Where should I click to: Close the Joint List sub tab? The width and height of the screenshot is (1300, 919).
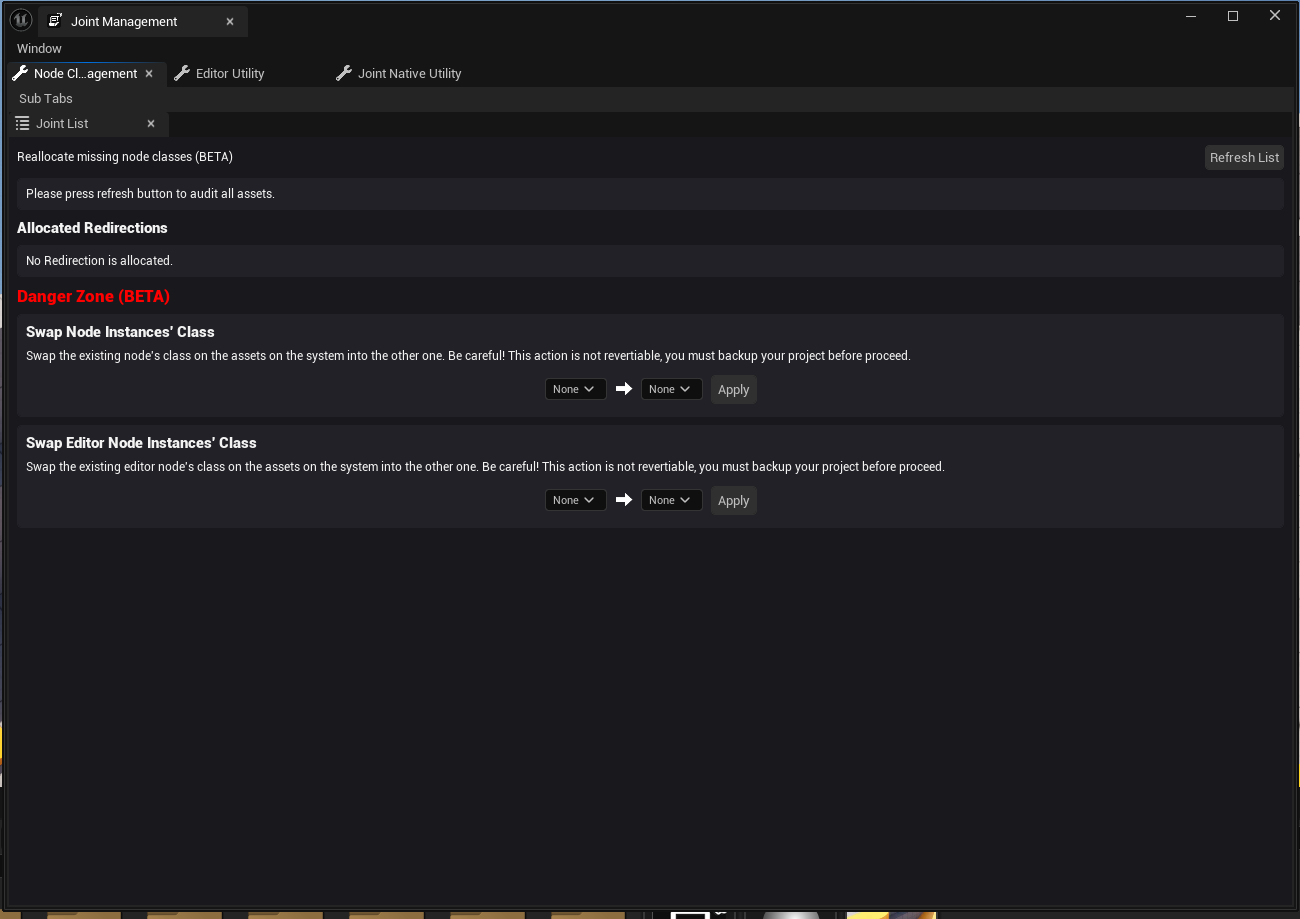(x=151, y=124)
